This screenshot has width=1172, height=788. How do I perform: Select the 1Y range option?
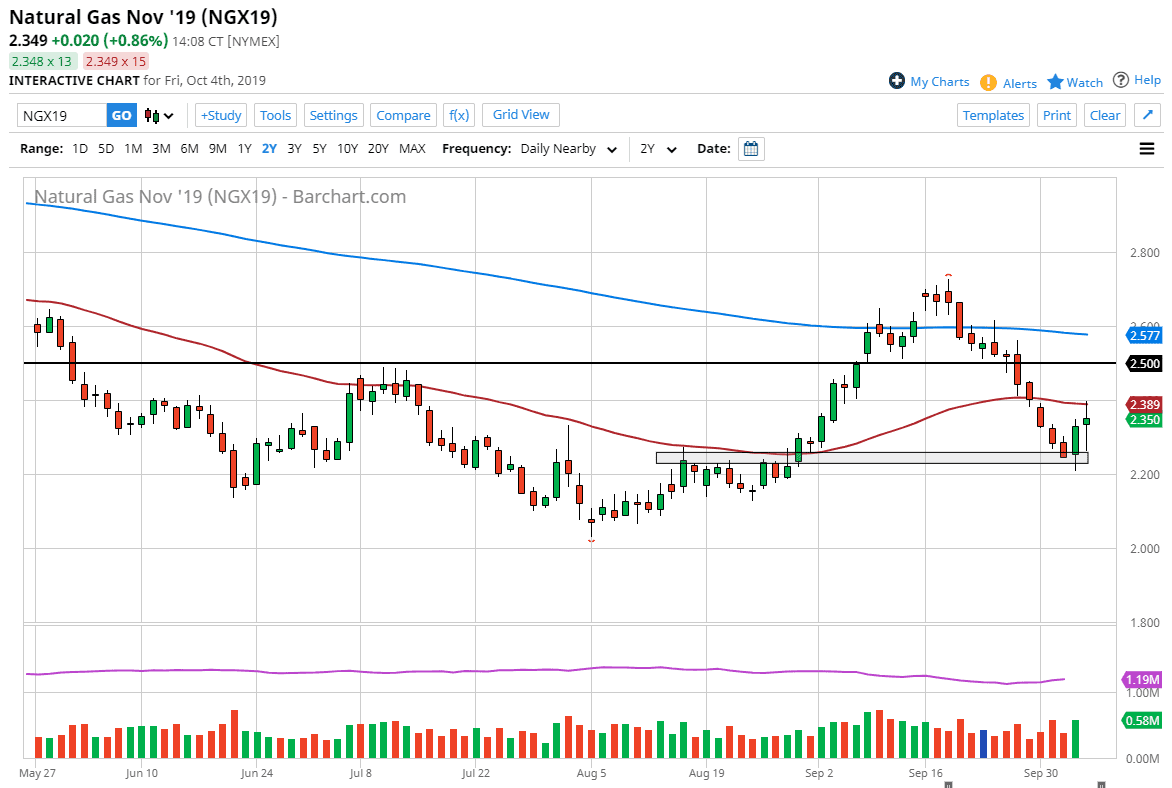click(244, 149)
